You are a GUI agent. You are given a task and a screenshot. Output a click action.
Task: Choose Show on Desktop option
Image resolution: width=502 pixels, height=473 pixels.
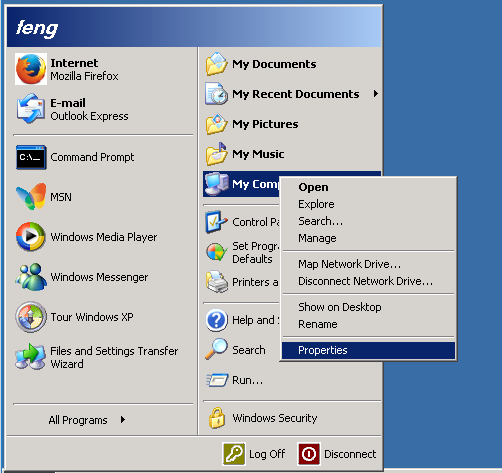tap(340, 307)
